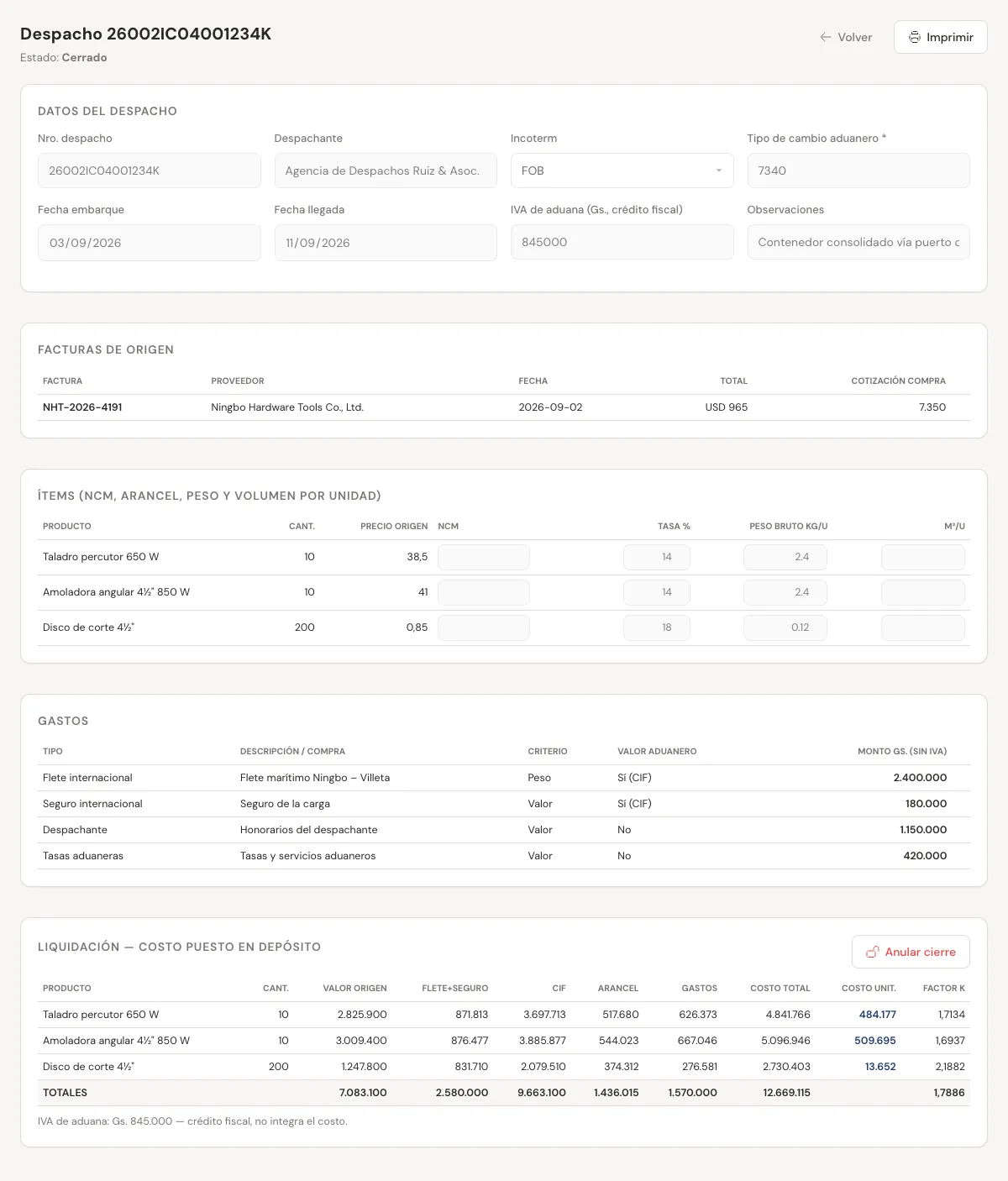Click the IVA de aduana field
The width and height of the screenshot is (1008, 1181).
pyautogui.click(x=622, y=242)
